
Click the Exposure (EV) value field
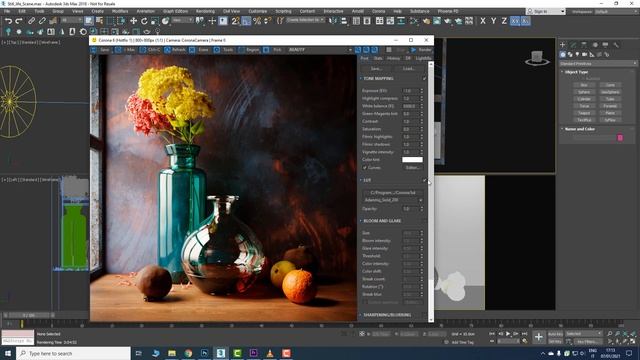tap(411, 91)
